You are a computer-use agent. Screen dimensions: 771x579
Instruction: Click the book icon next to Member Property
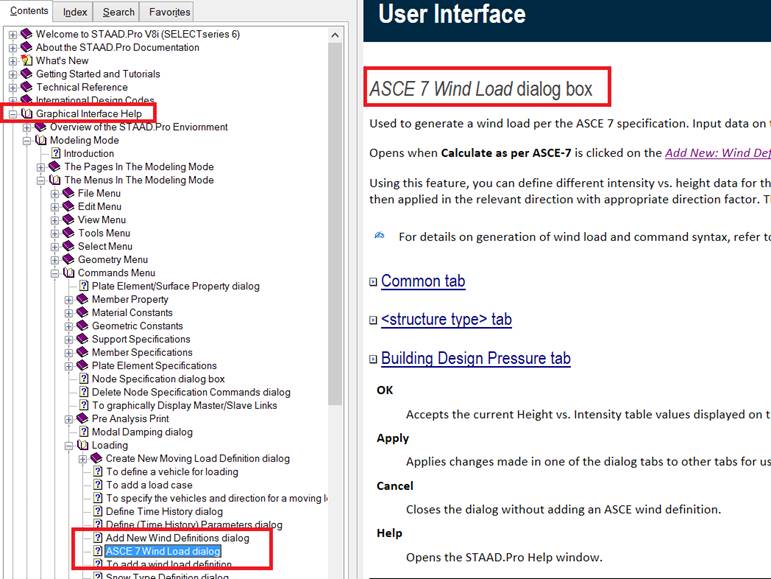[82, 299]
